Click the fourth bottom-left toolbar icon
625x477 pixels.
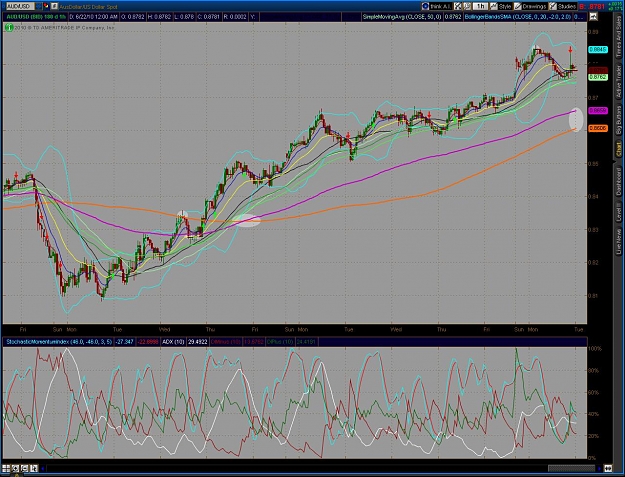(x=33, y=468)
